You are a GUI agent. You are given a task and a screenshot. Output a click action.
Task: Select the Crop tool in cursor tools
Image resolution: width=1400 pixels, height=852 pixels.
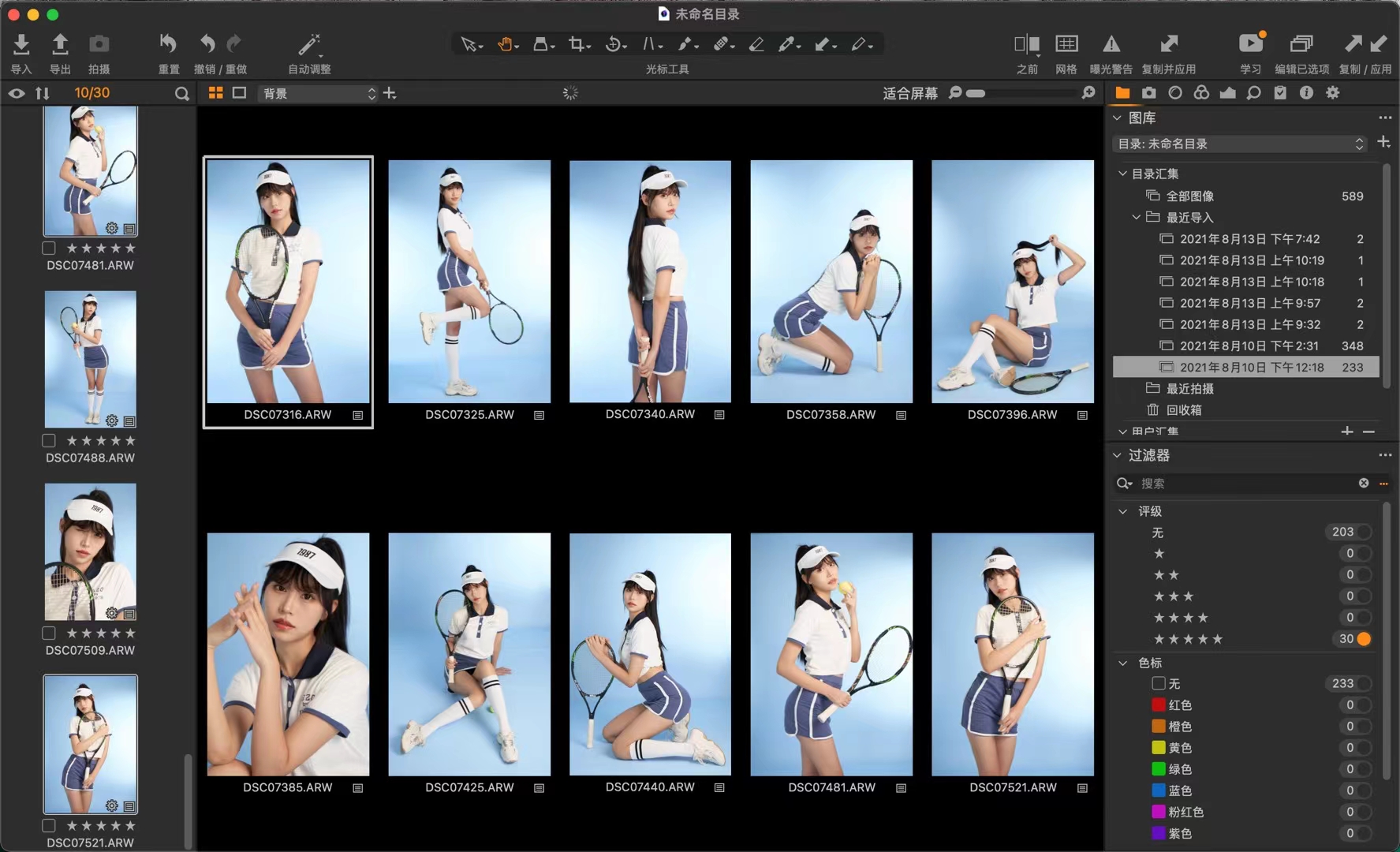point(578,45)
